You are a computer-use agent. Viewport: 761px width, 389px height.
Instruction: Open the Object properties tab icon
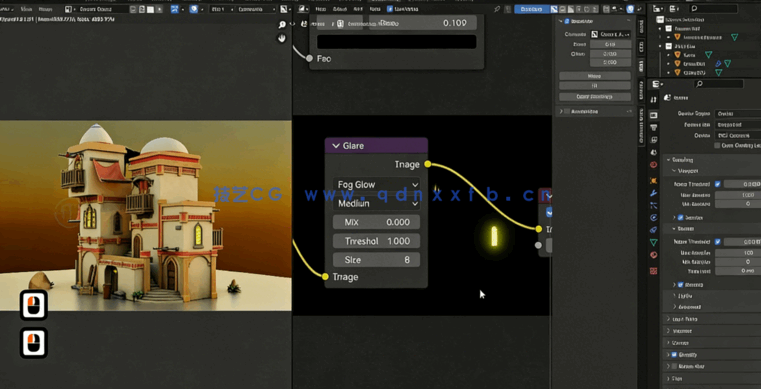tap(653, 180)
